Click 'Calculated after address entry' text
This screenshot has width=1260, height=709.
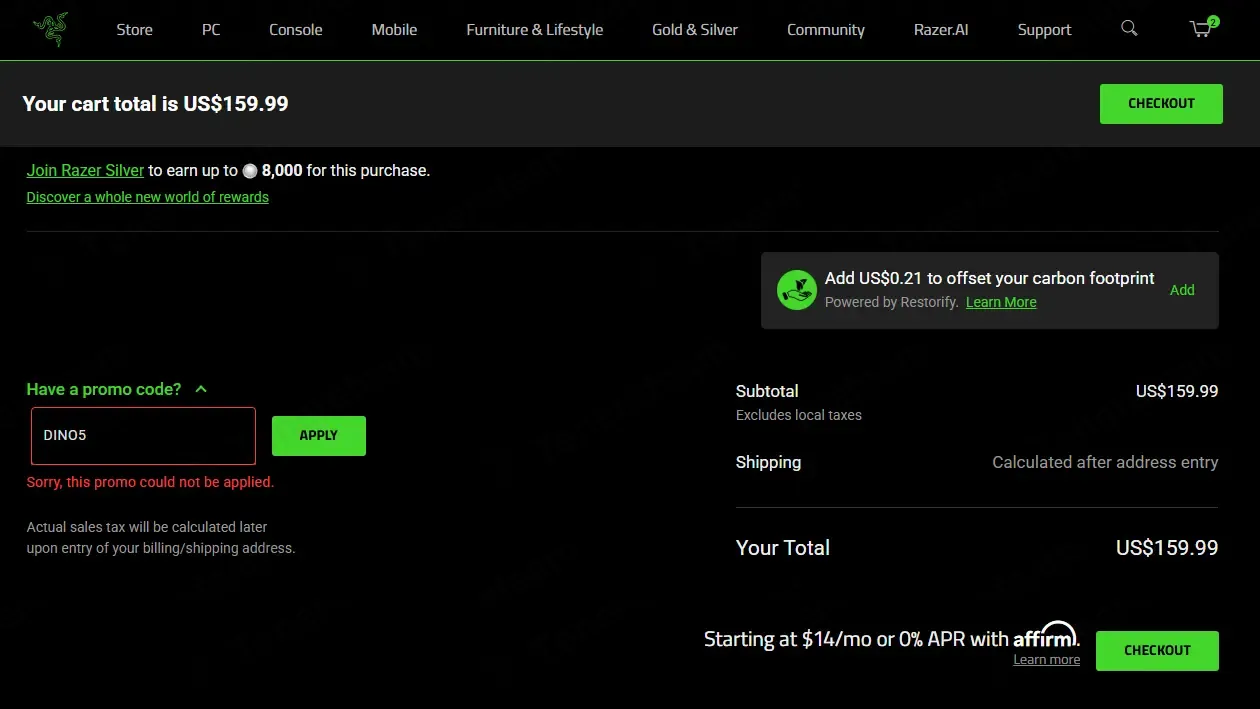coord(1105,462)
